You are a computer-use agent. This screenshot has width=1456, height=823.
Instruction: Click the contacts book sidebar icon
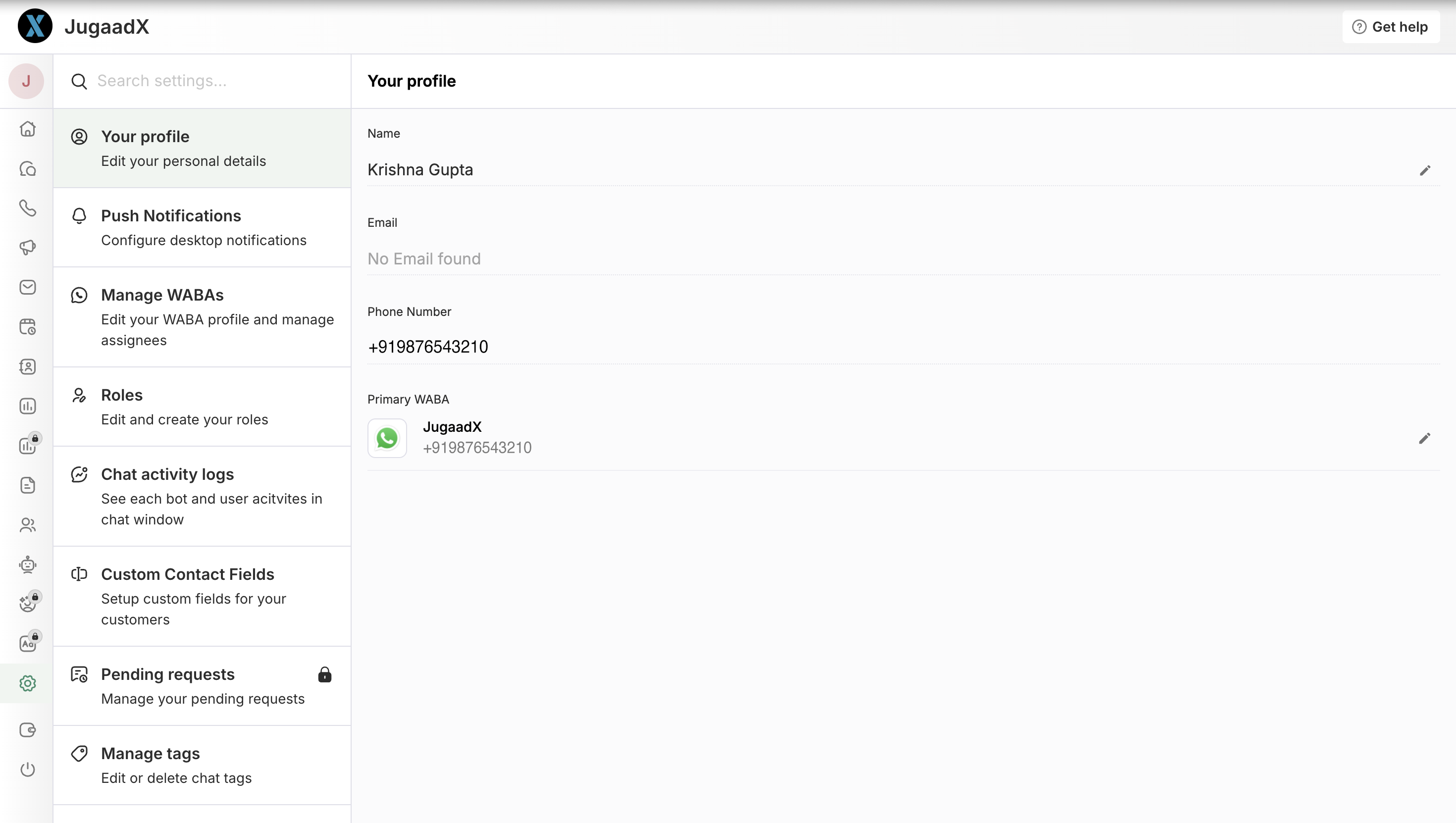pos(27,367)
